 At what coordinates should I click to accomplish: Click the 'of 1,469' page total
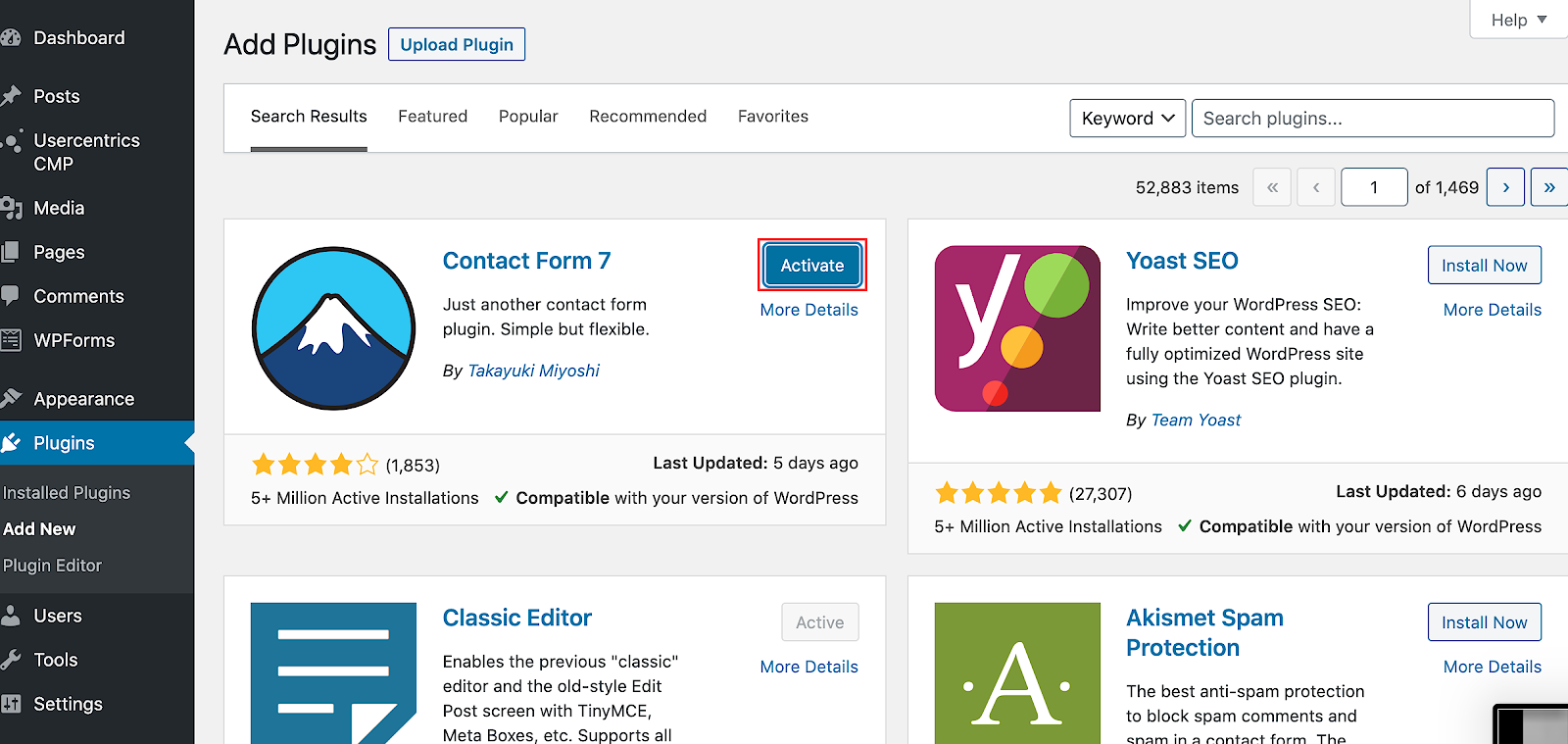(1446, 187)
